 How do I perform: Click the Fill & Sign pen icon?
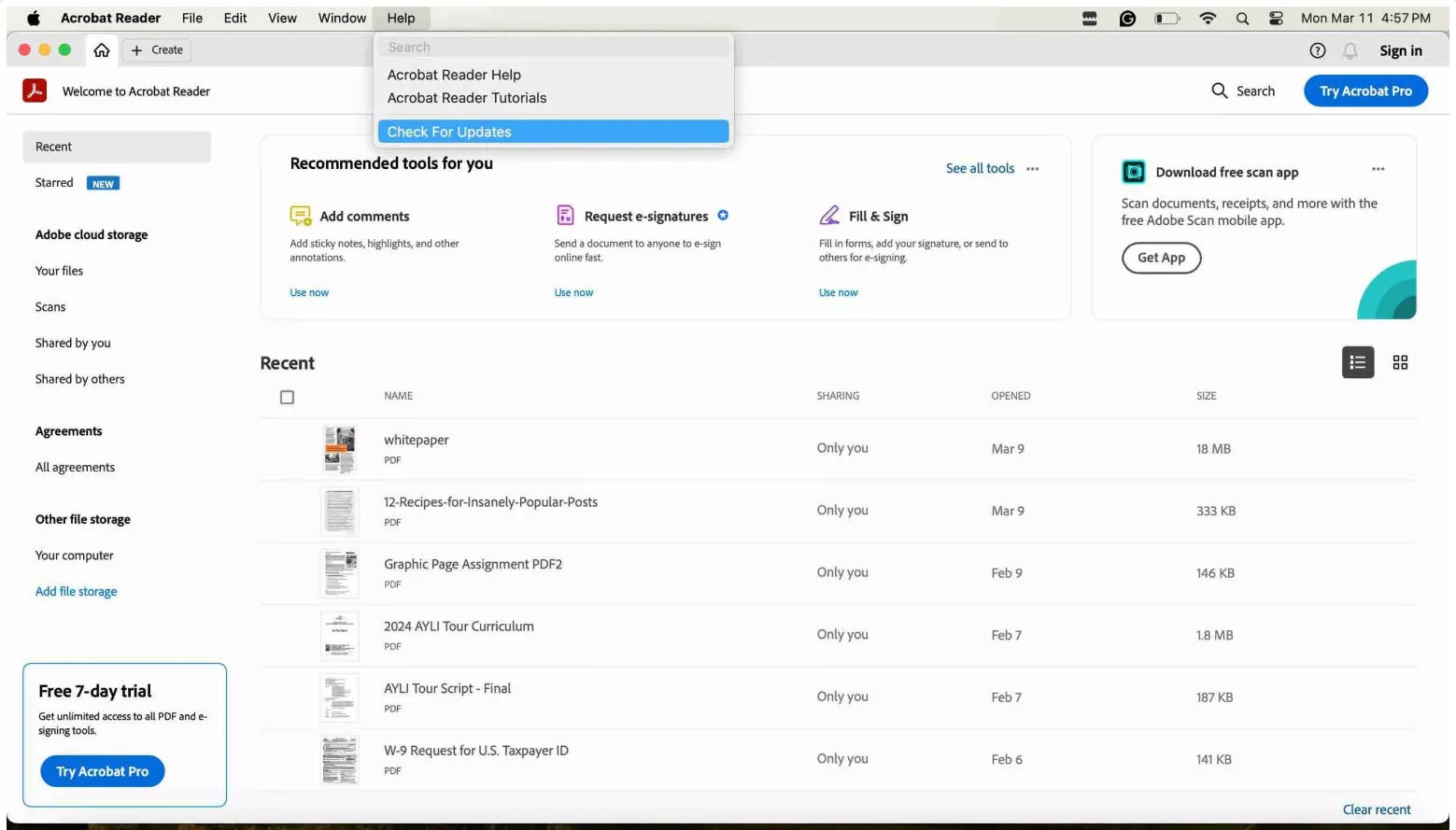tap(829, 216)
